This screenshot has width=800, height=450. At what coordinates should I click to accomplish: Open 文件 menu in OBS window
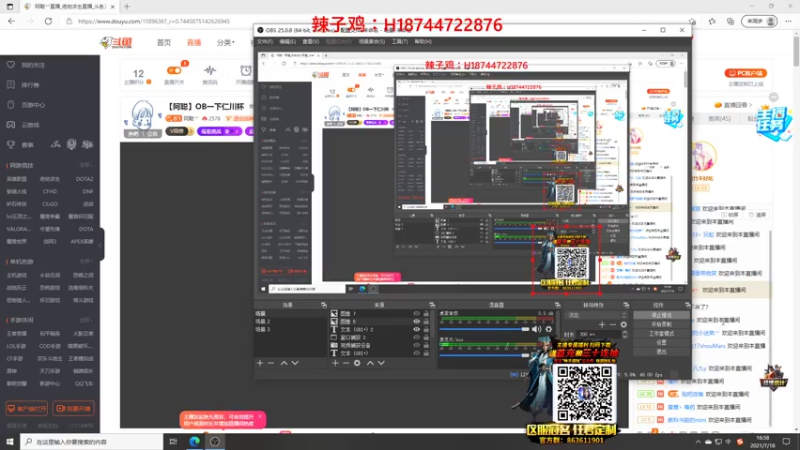[265, 41]
